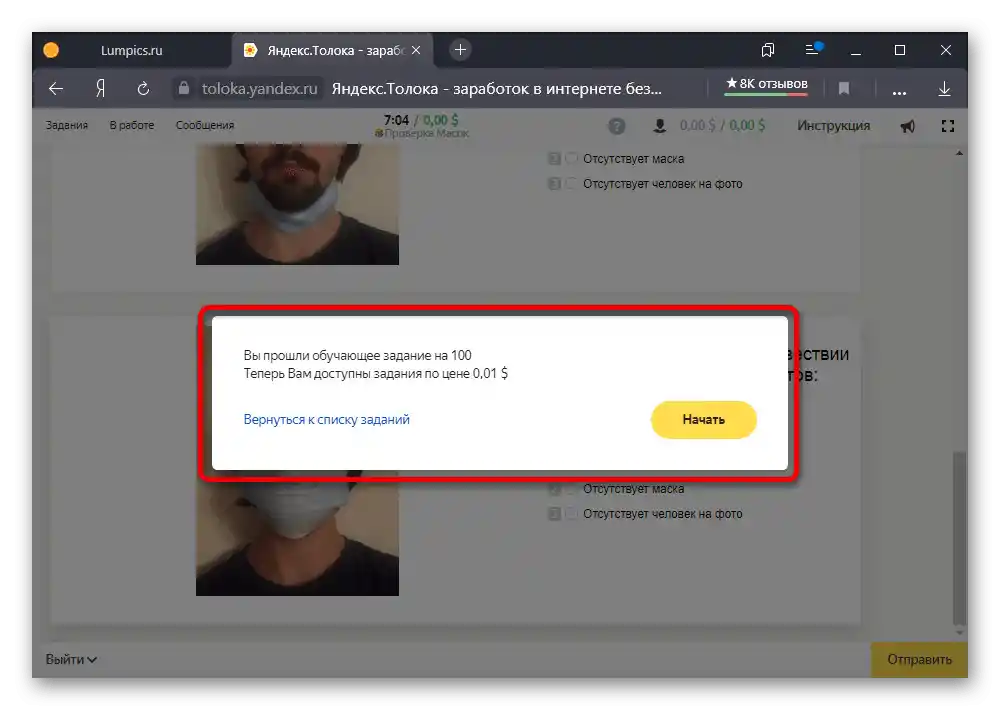This screenshot has width=1000, height=710.
Task: Click the Yandex Я home icon
Action: pos(100,89)
